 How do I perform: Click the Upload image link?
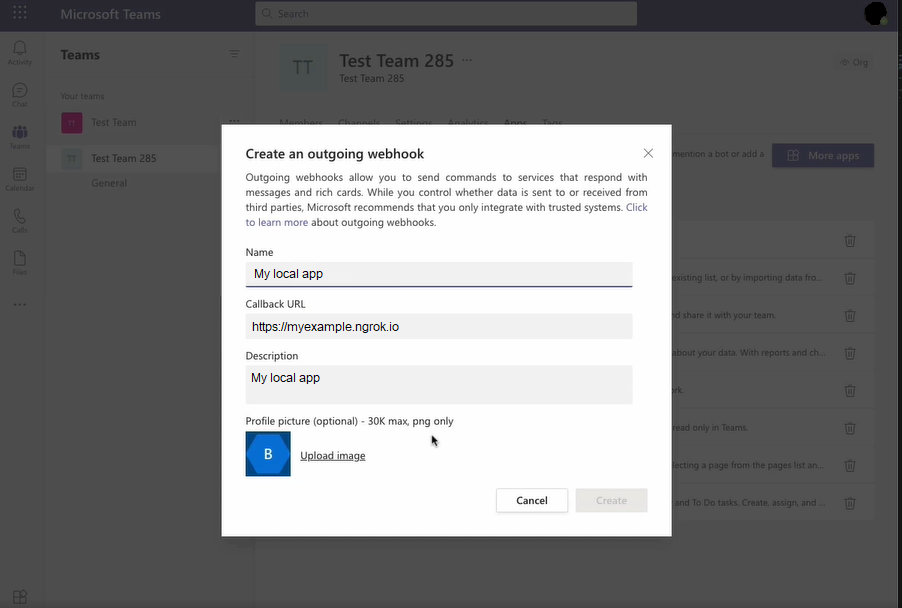point(332,456)
